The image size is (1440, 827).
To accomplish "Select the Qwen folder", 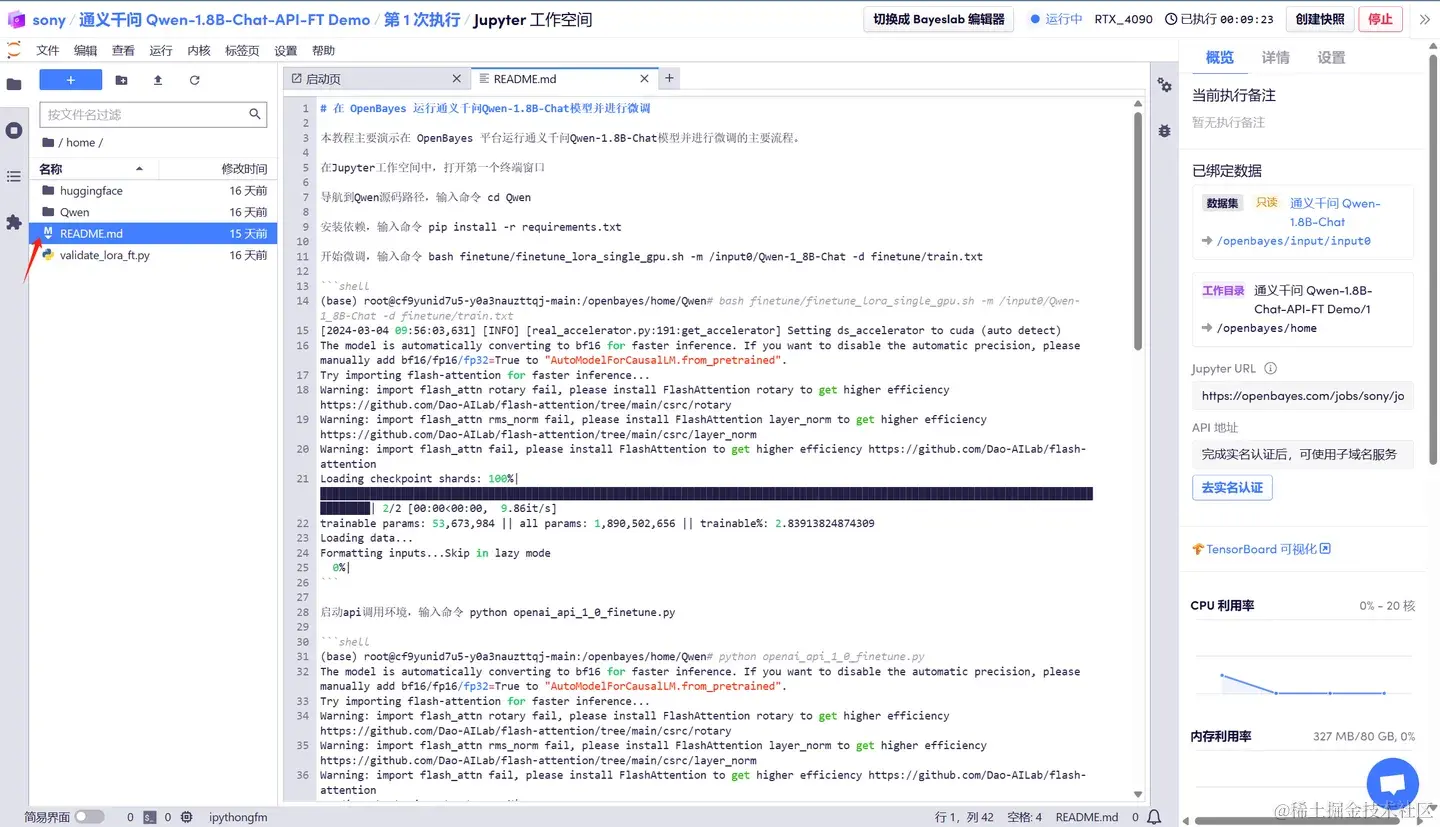I will pos(153,212).
